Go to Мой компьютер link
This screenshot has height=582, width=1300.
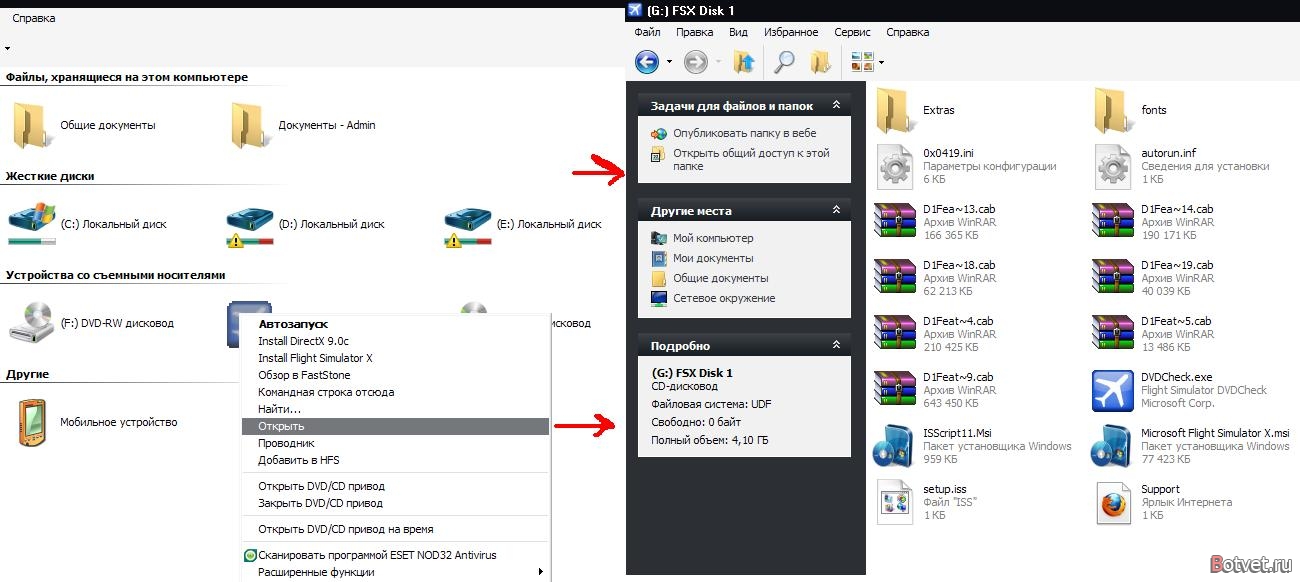[x=712, y=238]
